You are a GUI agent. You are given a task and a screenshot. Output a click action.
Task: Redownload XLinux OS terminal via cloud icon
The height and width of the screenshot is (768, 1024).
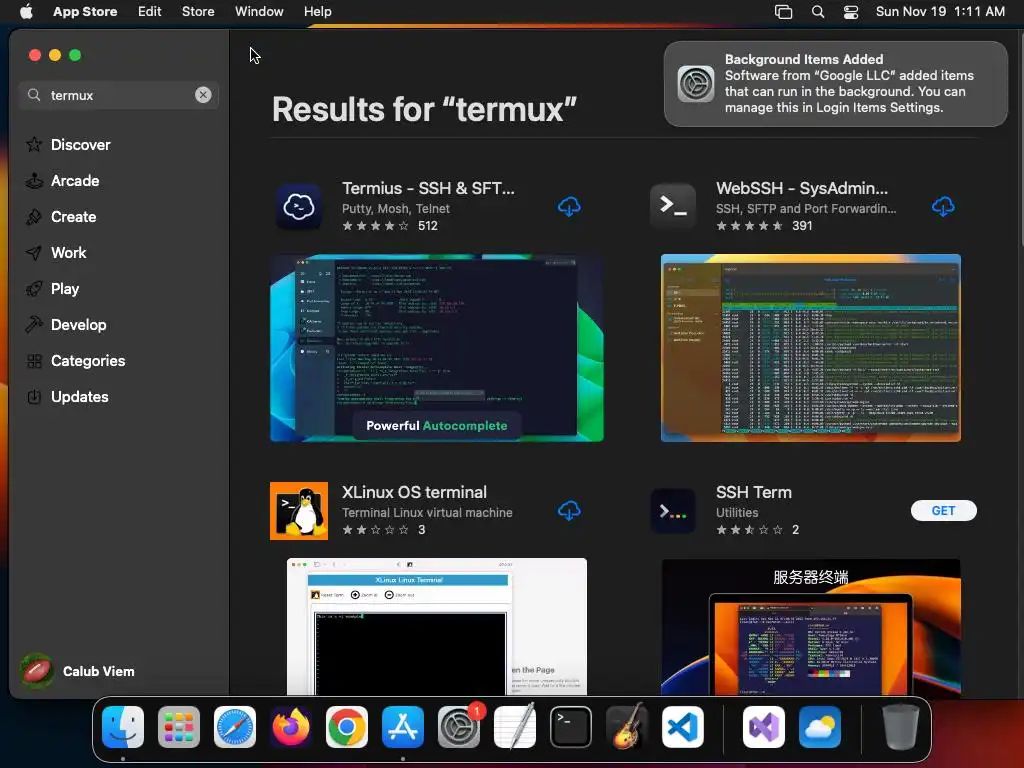(x=569, y=511)
